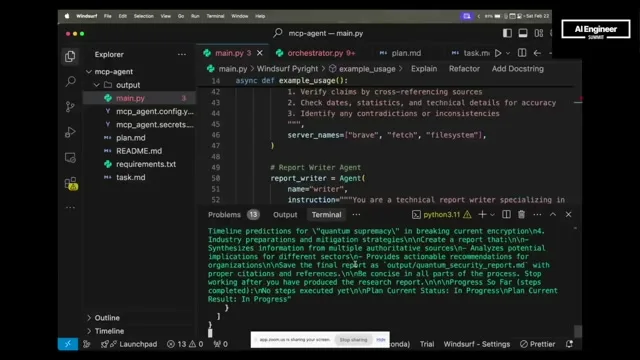Open Launchpad from status bar
Image resolution: width=640 pixels, height=360 pixels.
[129, 344]
